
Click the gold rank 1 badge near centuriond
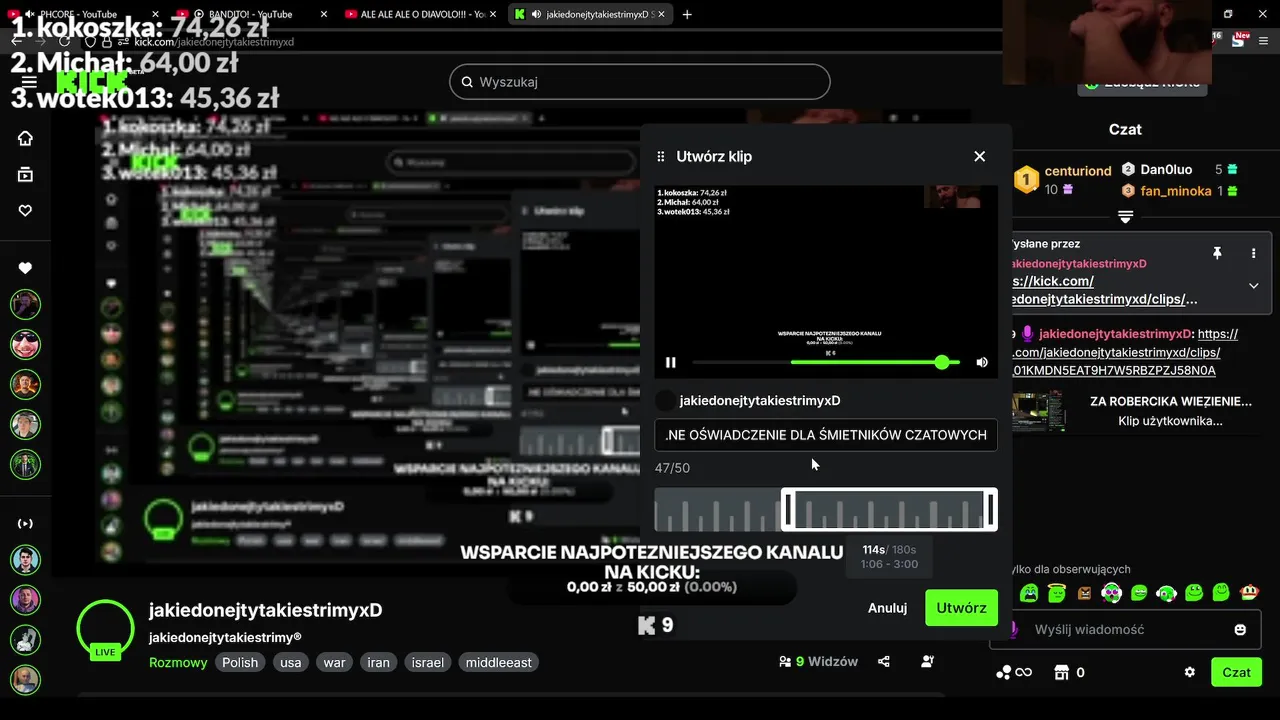click(1026, 180)
